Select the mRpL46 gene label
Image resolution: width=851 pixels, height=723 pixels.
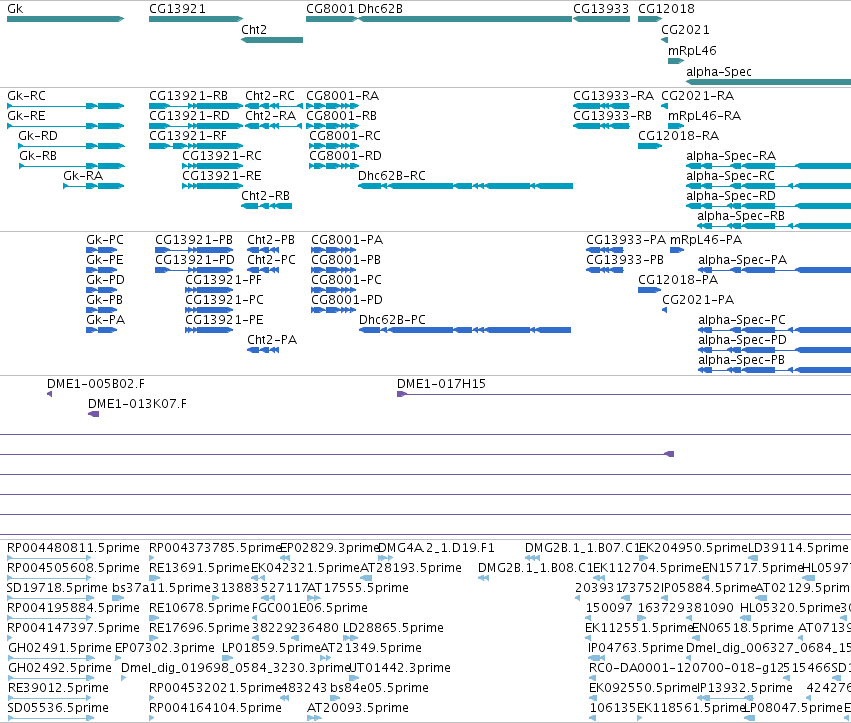(693, 51)
